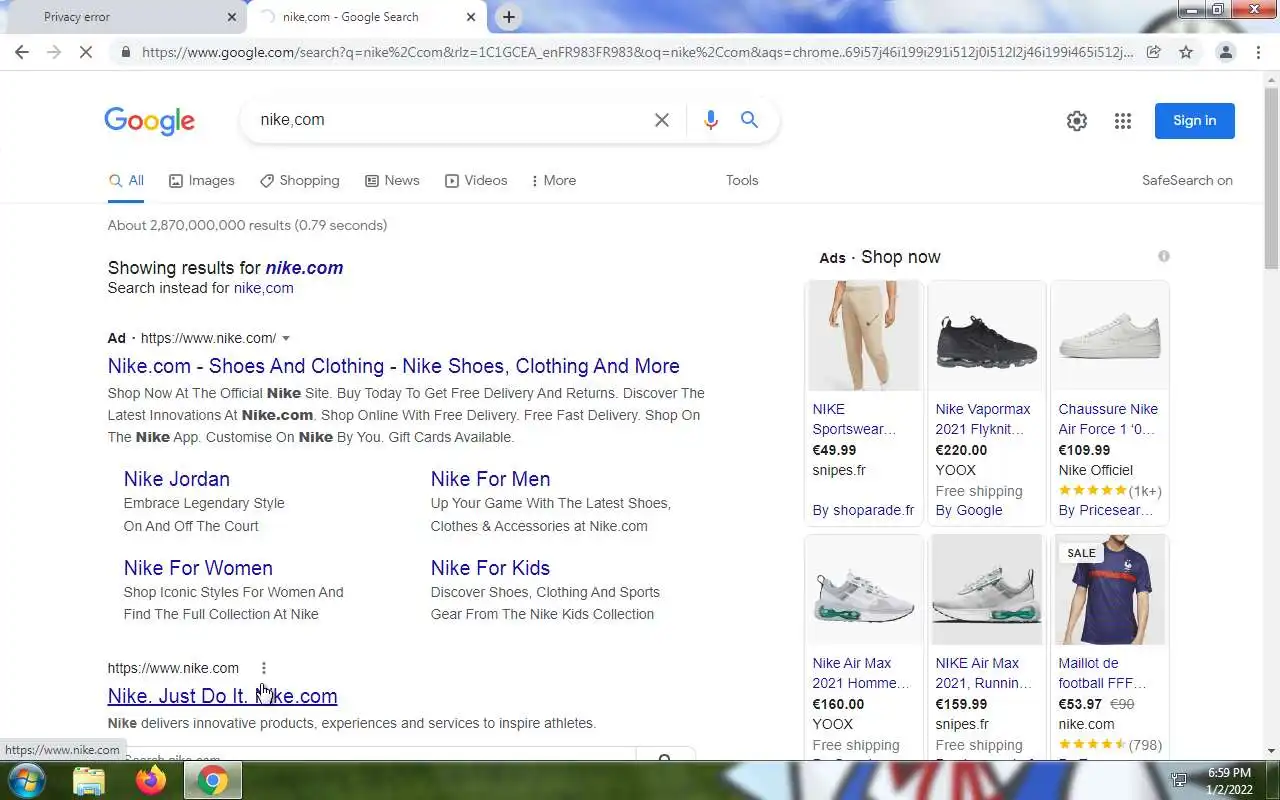Open the search Tools options
Viewport: 1280px width, 800px height.
pos(742,181)
